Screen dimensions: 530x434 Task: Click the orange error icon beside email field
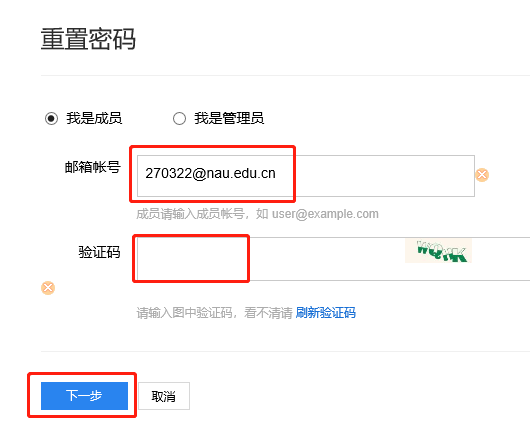[x=482, y=175]
